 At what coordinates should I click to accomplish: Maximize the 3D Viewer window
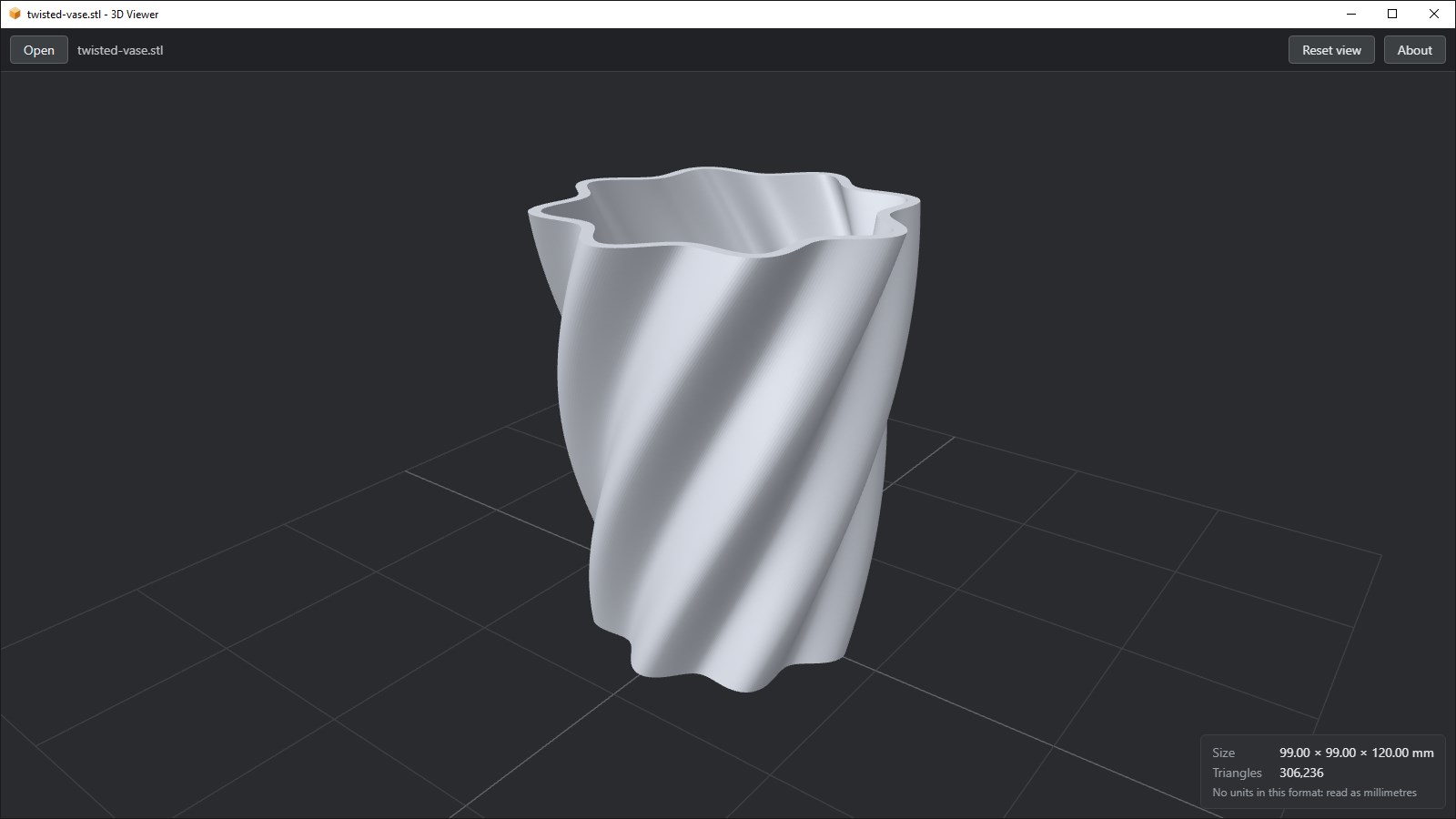click(x=1392, y=14)
